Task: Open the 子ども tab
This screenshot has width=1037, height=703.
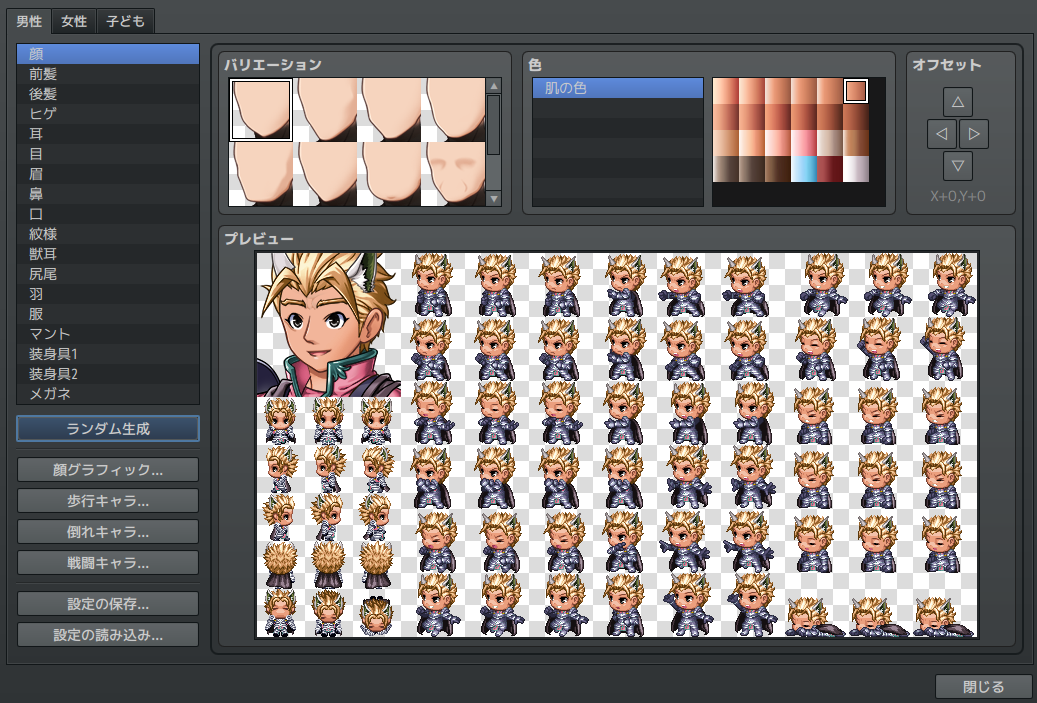Action: pos(127,21)
